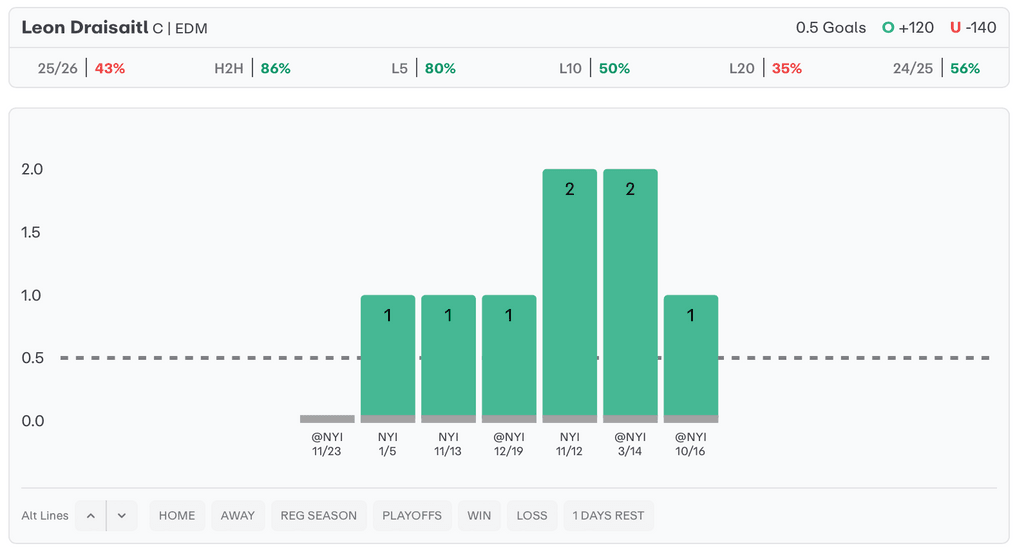Click the Alt Lines up arrow
The image size is (1024, 560).
(90, 516)
